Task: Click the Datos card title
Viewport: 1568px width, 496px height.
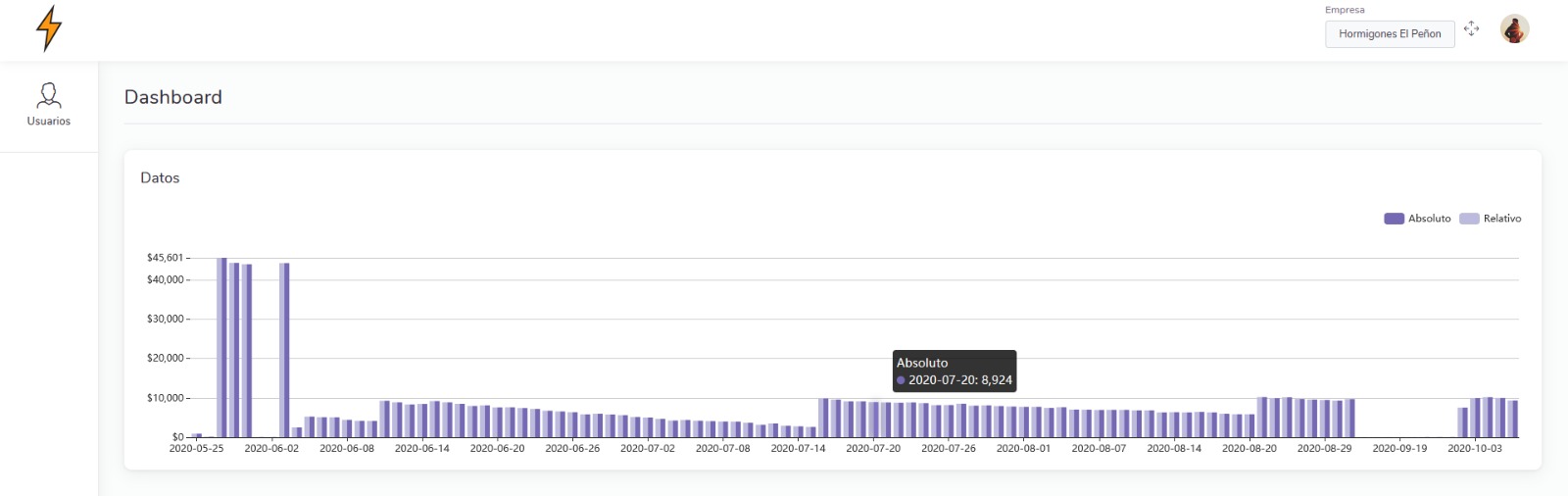Action: tap(160, 177)
